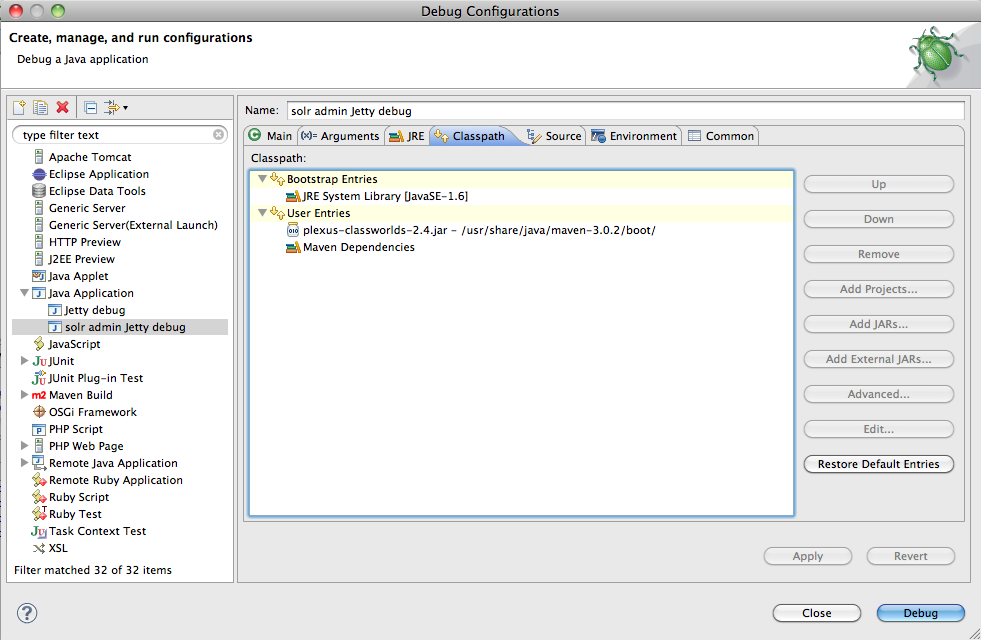This screenshot has height=640, width=981.
Task: Click the Remove button
Action: click(x=878, y=254)
